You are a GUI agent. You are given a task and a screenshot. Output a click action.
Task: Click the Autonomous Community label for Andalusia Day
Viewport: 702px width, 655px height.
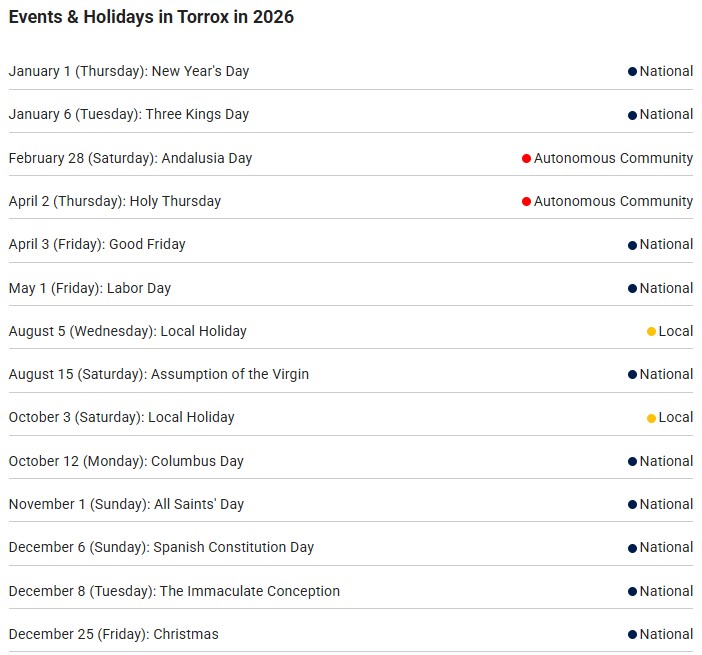[x=613, y=158]
